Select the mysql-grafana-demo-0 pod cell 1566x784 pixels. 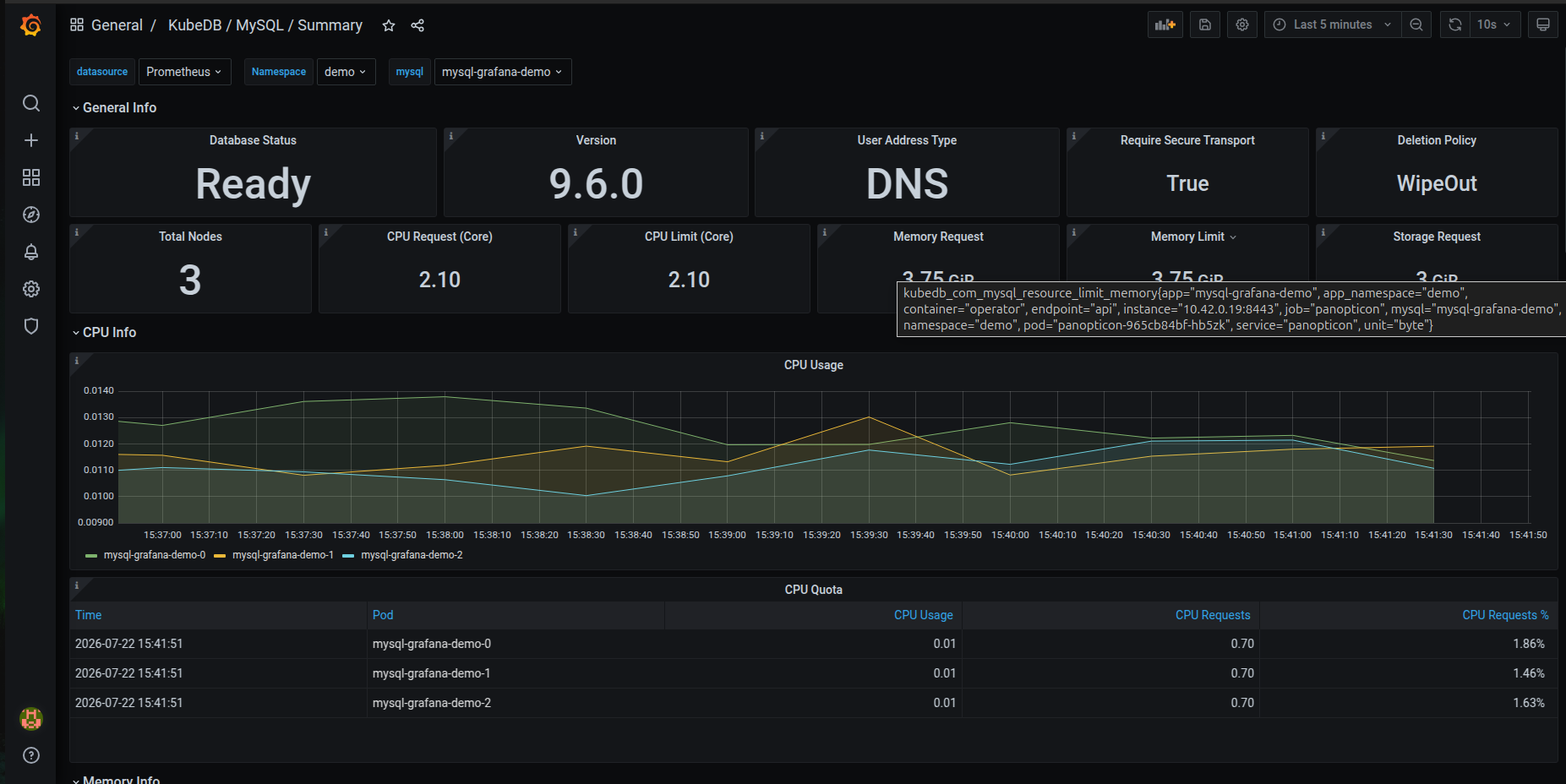coord(516,644)
